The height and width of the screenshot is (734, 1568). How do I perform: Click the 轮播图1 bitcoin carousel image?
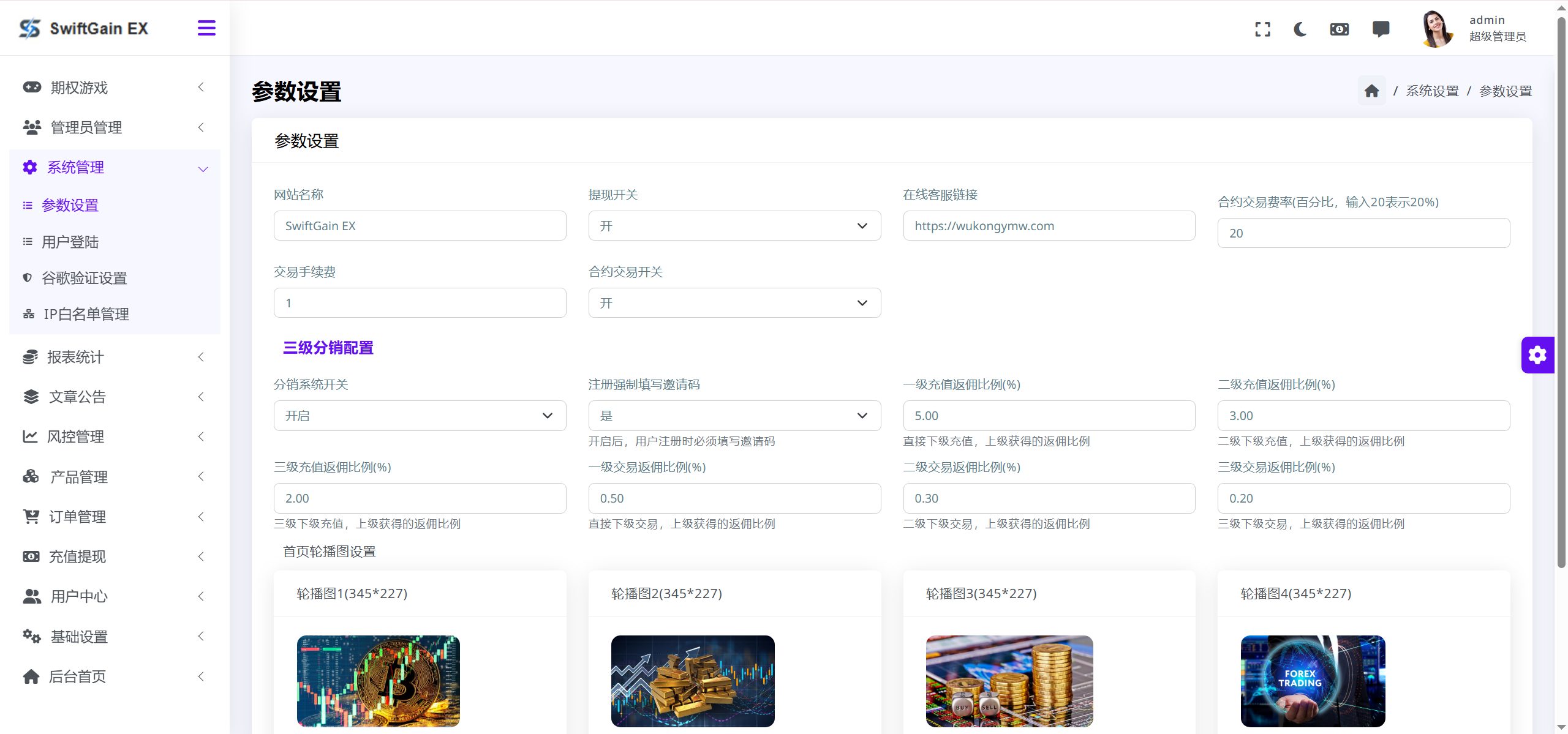378,681
